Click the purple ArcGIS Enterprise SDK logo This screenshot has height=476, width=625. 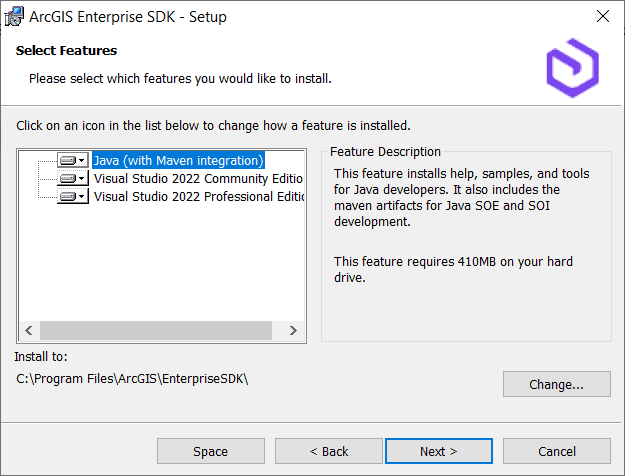(x=572, y=68)
